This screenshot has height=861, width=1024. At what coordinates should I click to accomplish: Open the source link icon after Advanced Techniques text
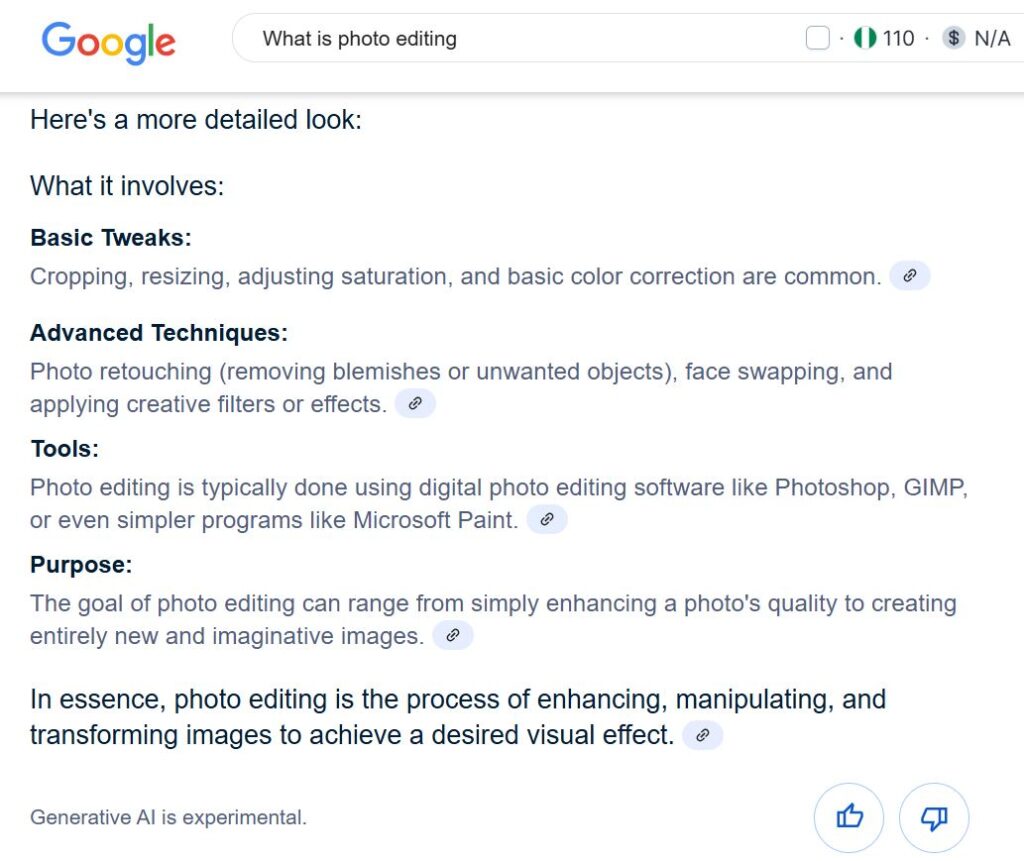click(415, 404)
